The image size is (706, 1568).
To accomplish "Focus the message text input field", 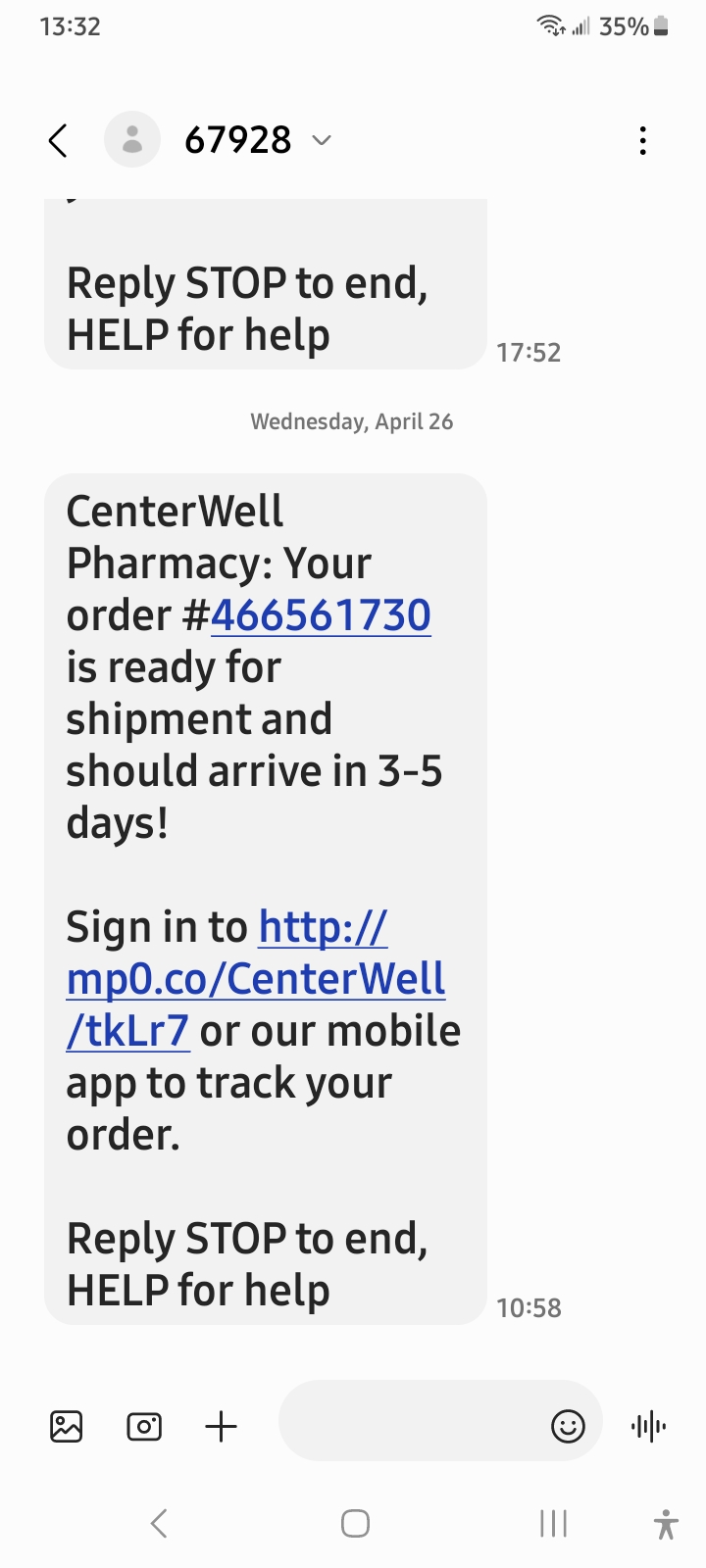I will (412, 1426).
